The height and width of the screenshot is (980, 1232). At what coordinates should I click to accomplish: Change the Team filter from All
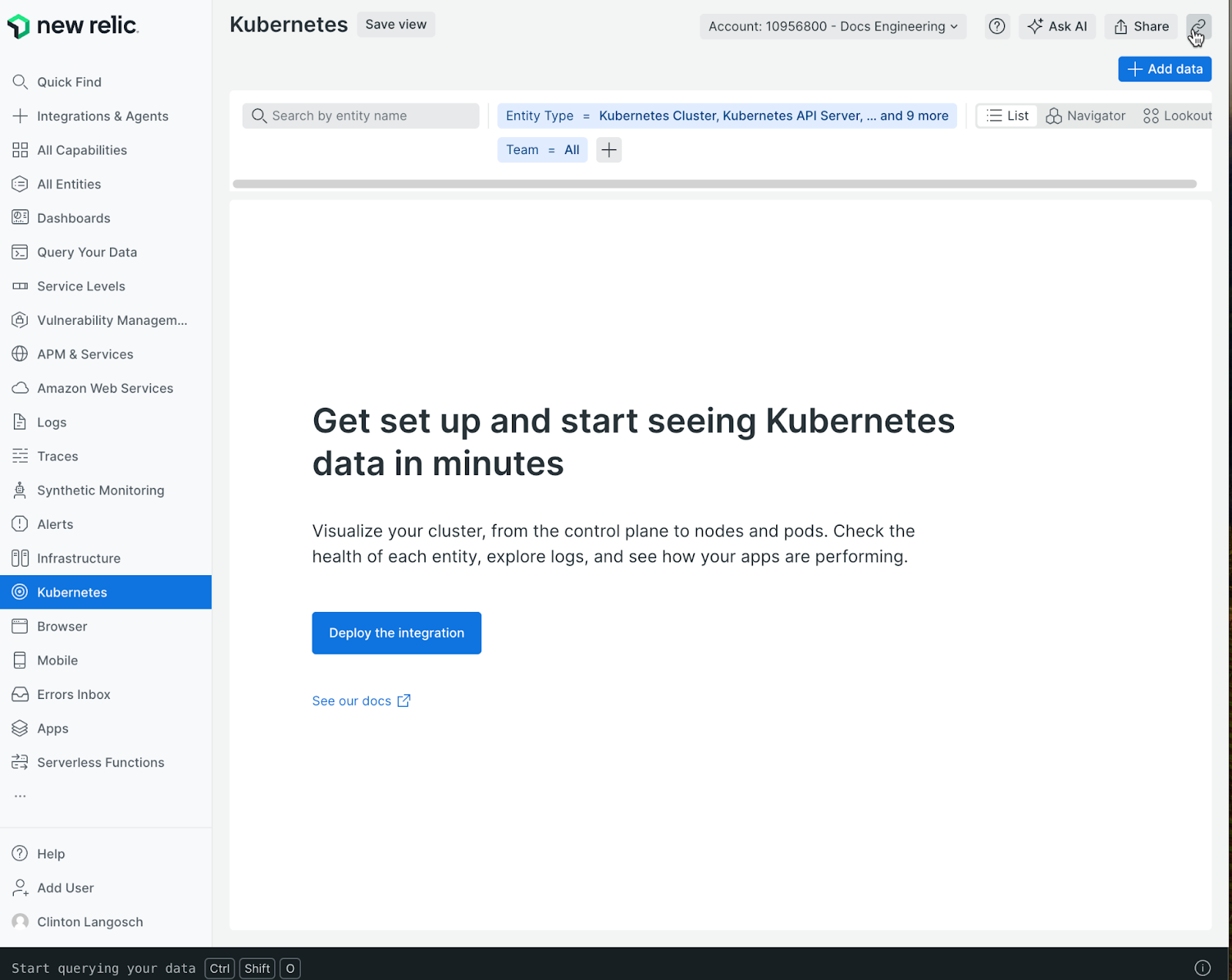pyautogui.click(x=541, y=149)
